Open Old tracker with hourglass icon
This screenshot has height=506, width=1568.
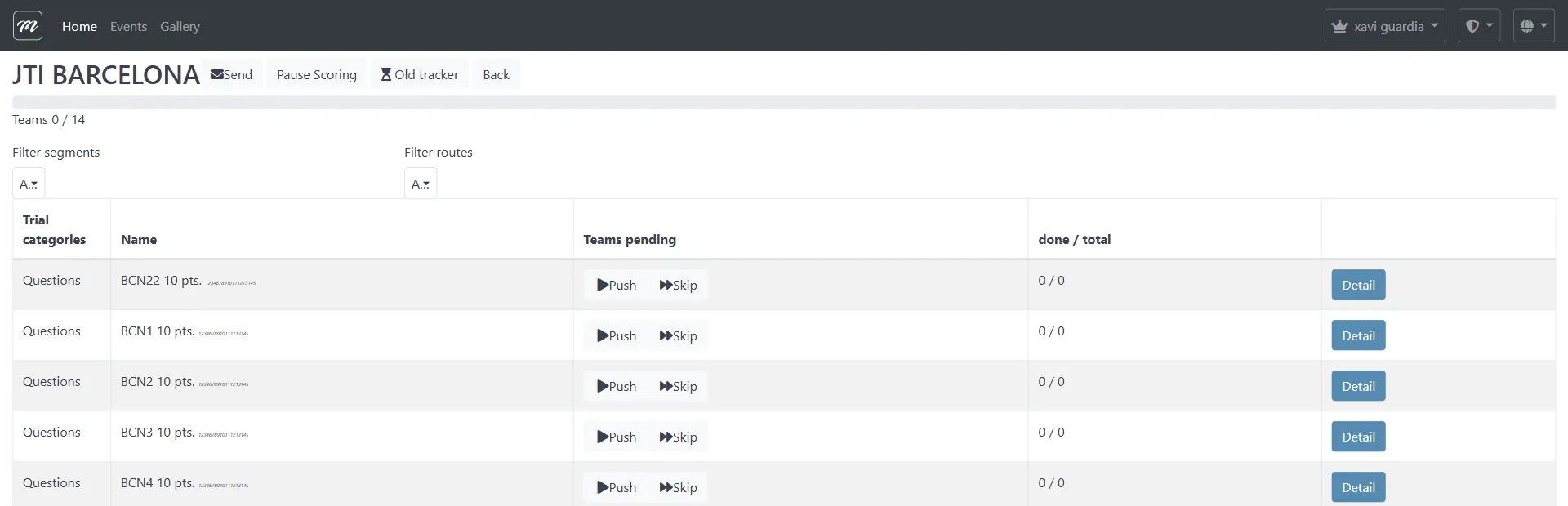coord(420,74)
